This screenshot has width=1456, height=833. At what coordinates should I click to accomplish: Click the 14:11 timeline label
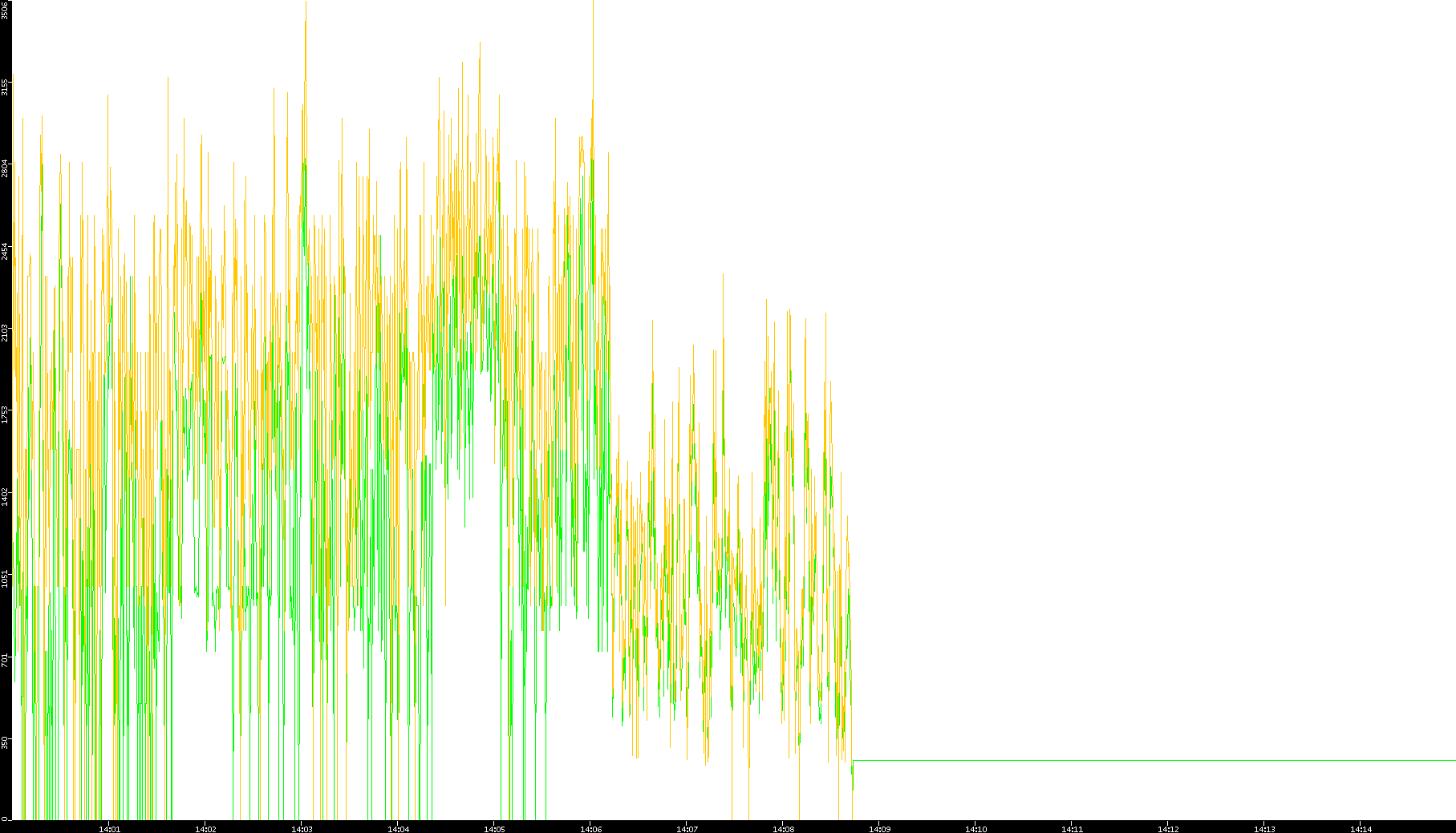tap(1072, 828)
